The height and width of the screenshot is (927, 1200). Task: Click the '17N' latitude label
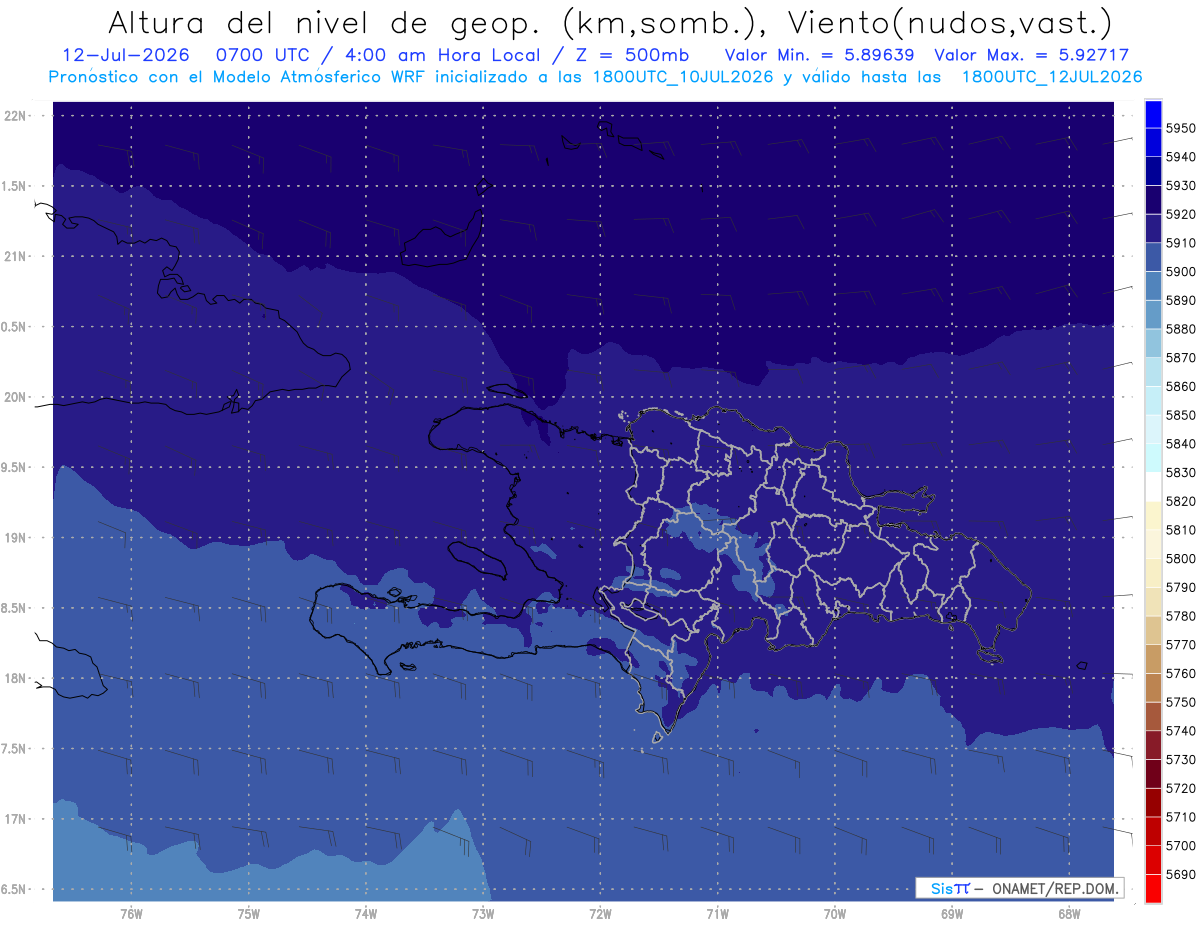(x=15, y=819)
